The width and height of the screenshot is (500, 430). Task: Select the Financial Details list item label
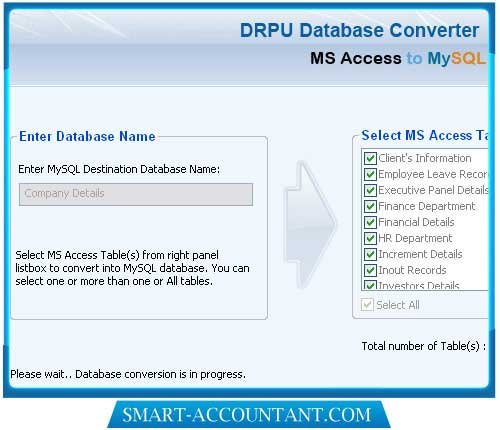416,222
